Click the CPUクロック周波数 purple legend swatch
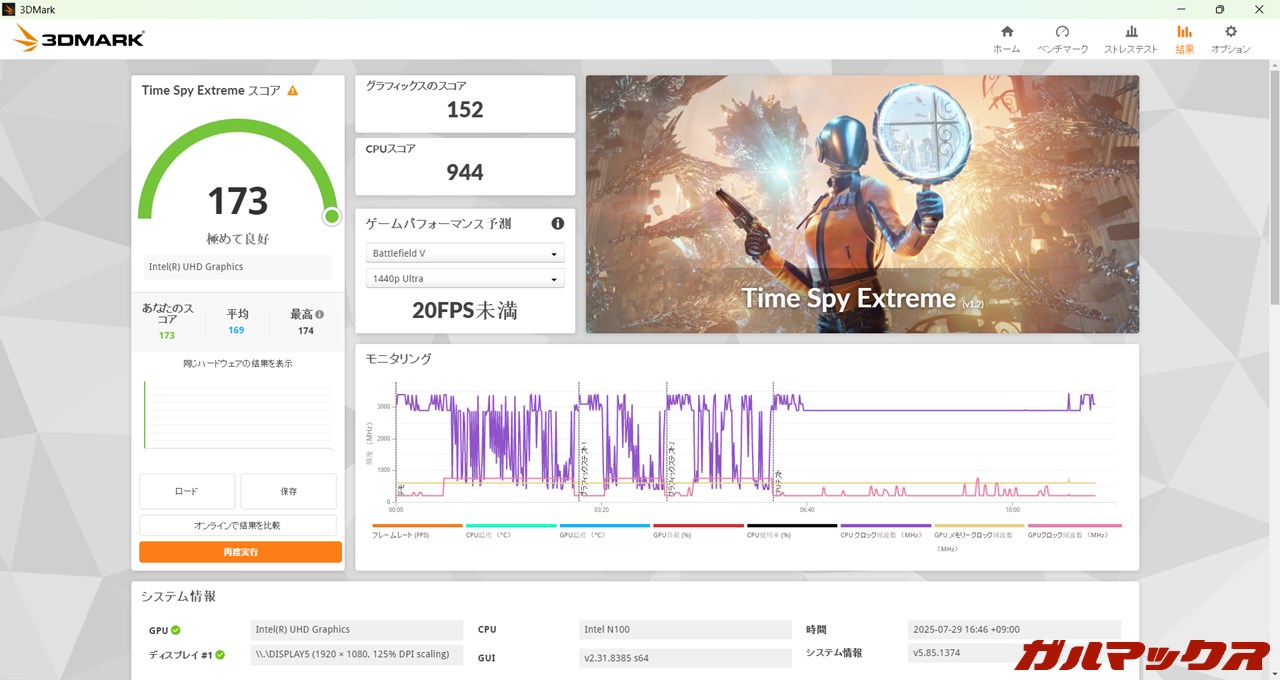 tap(885, 526)
